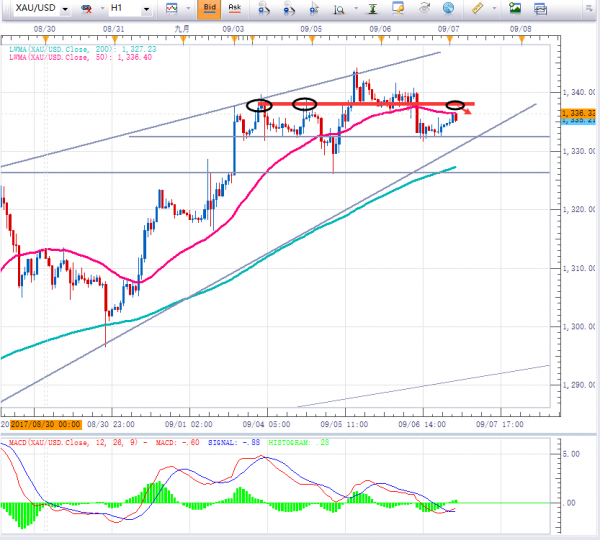Click the orange marker under 09/06 date
The height and width of the screenshot is (540, 600).
381,39
